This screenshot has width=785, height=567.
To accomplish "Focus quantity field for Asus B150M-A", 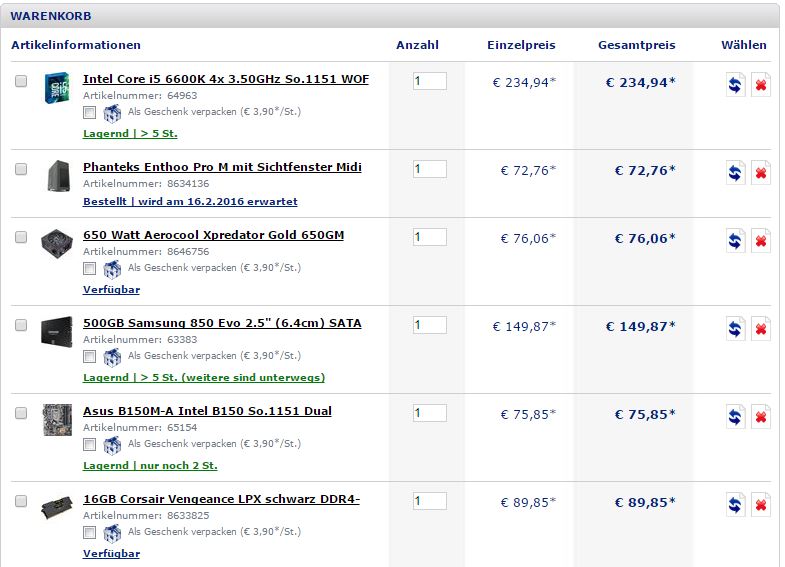I will pyautogui.click(x=430, y=413).
